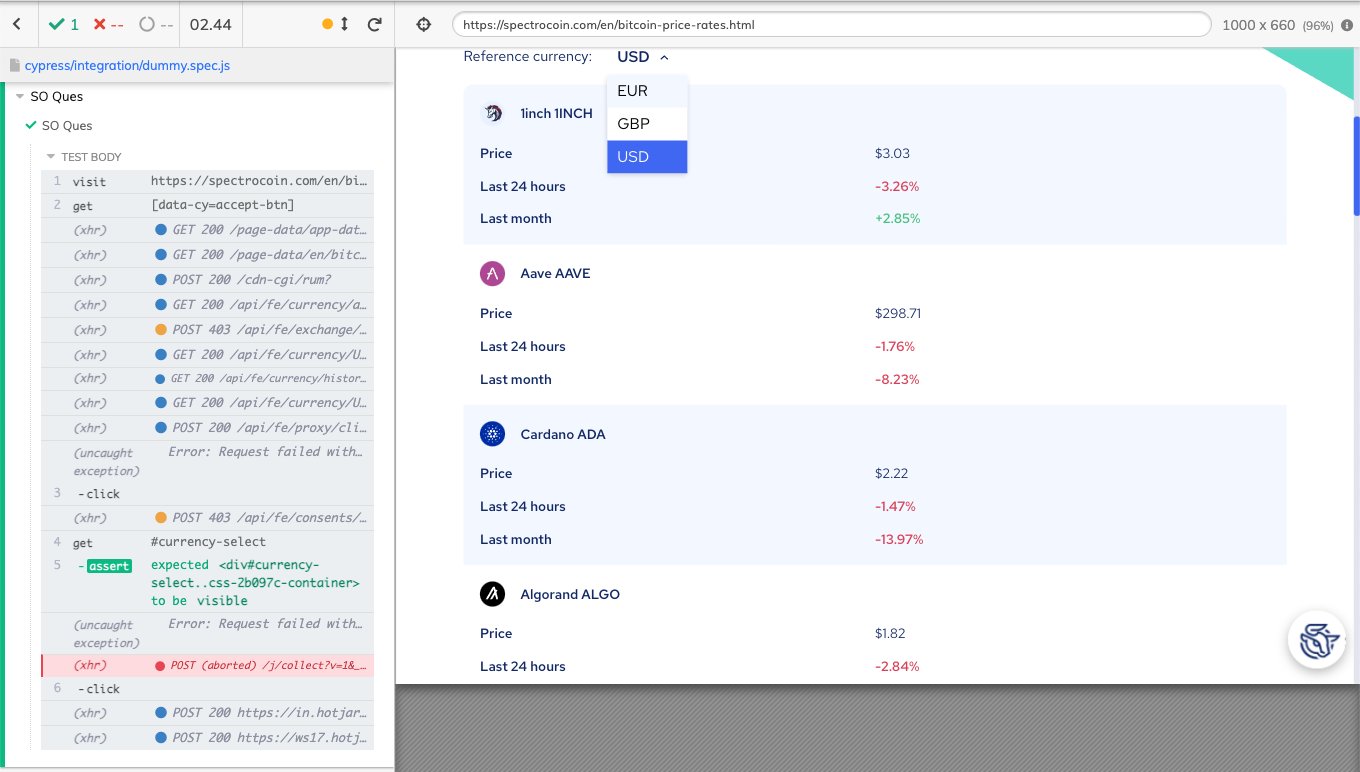Select GBP from the currency list
This screenshot has width=1360, height=772.
coord(647,124)
